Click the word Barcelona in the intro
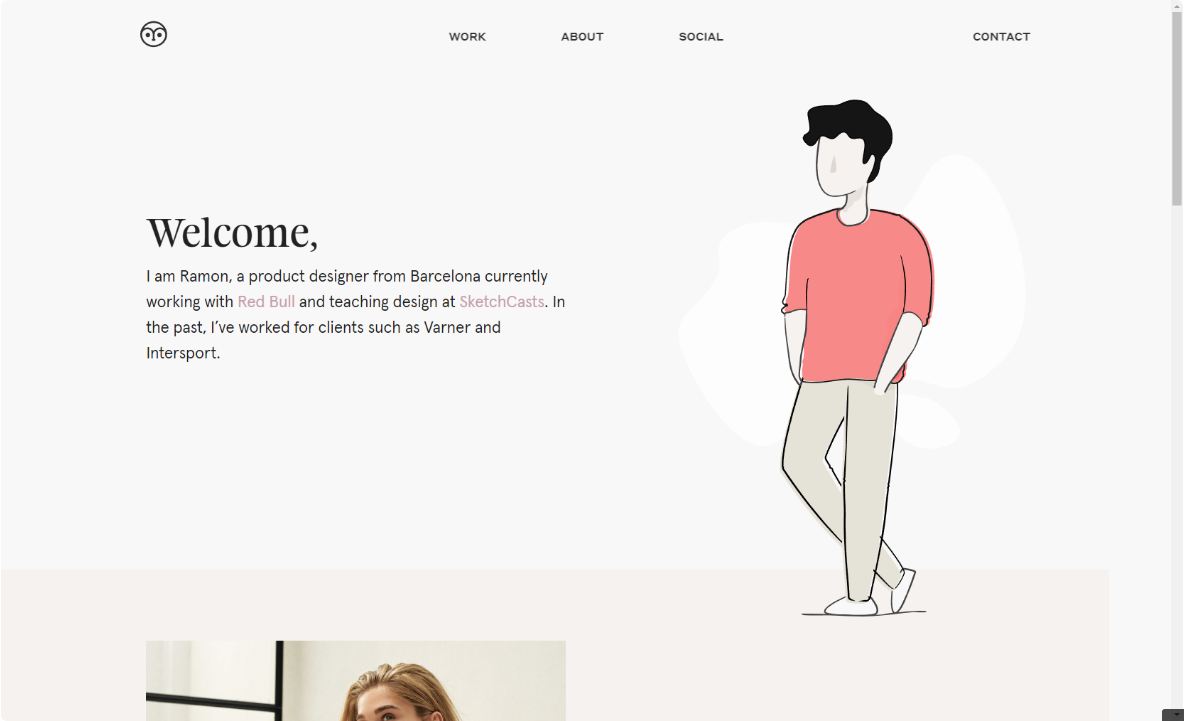The width and height of the screenshot is (1184, 721). [445, 276]
